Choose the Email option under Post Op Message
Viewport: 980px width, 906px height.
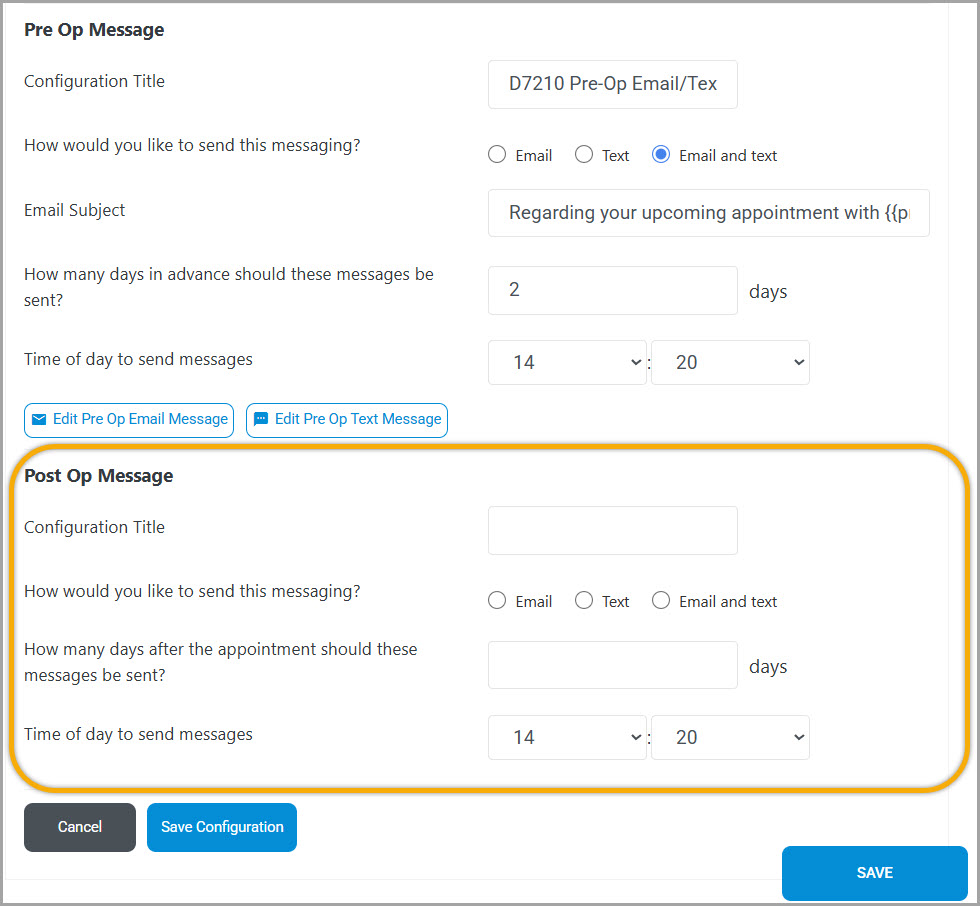pos(497,600)
